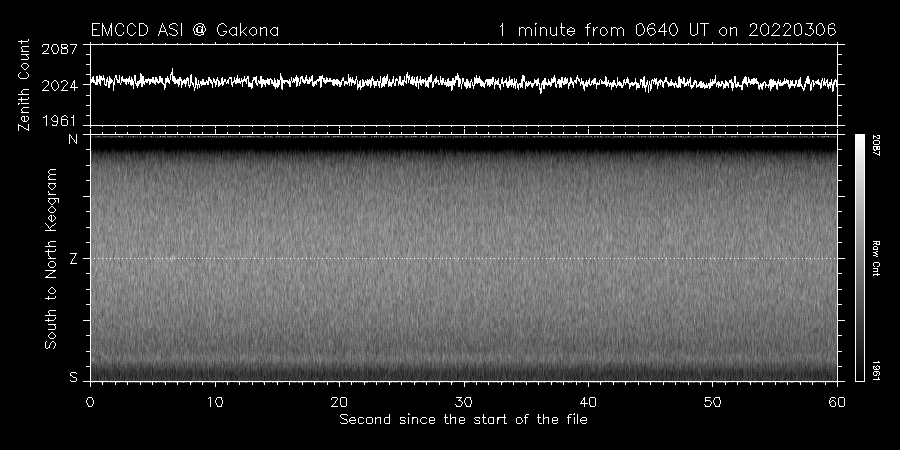Screen dimensions: 900x450
Task: Click the 0 second tick label
Action: (x=90, y=402)
